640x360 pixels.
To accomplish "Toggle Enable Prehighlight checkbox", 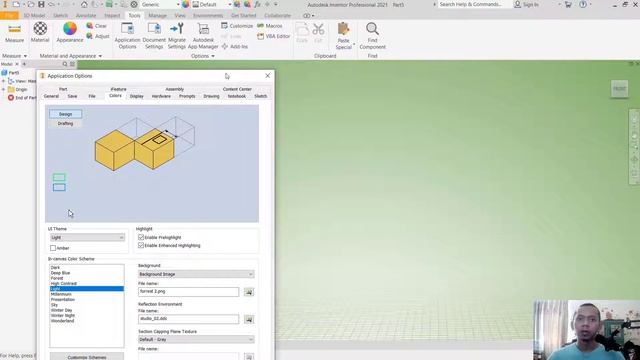I will 141,237.
